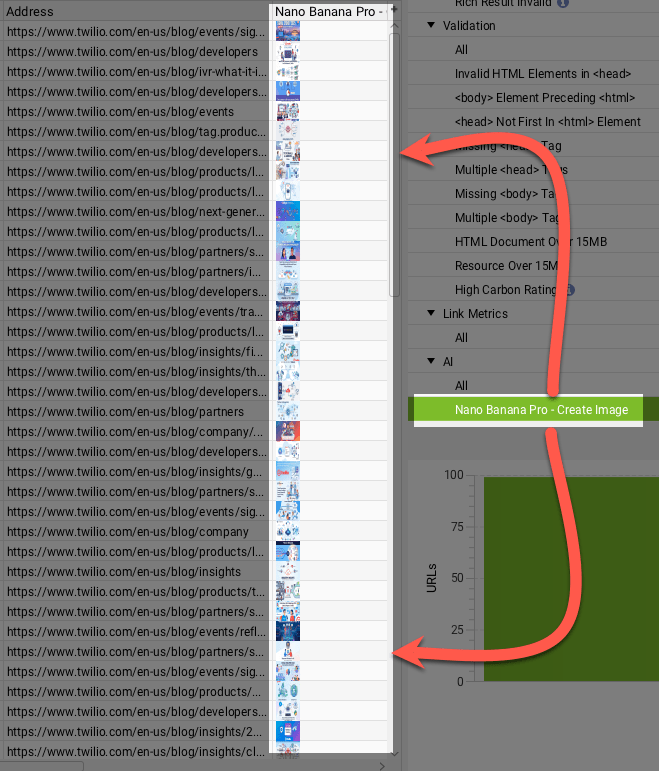Viewport: 659px width, 771px height.
Task: Click the horizontal scrollbar's right arrow
Action: 382,766
